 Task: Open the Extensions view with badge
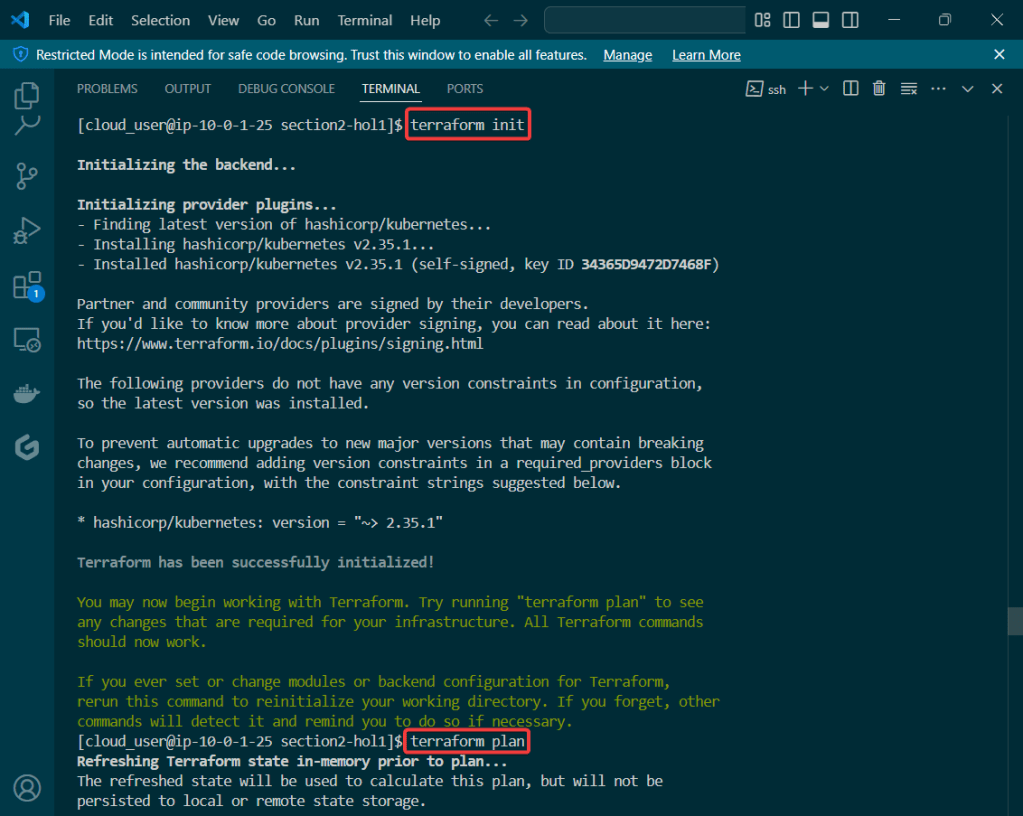tap(27, 286)
